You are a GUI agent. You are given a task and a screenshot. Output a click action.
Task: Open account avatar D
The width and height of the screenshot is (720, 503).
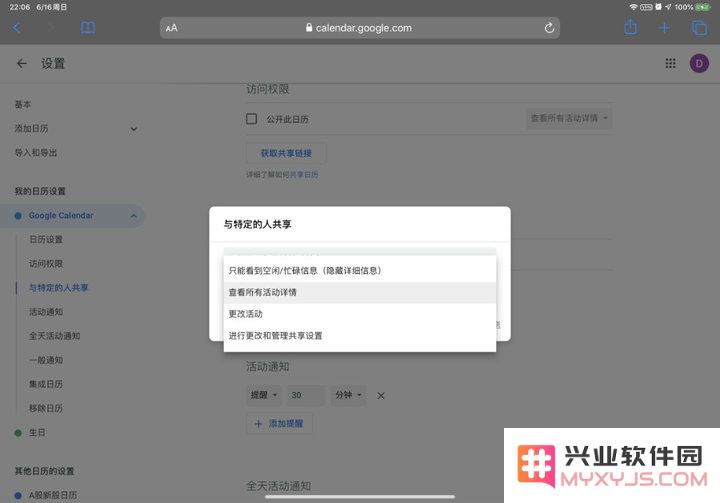699,63
